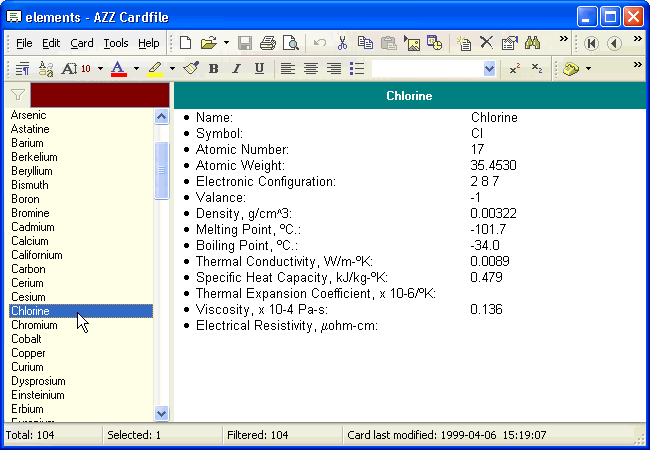Screen dimensions: 650x450
Task: Save the file with the floppy disk icon
Action: [245, 43]
